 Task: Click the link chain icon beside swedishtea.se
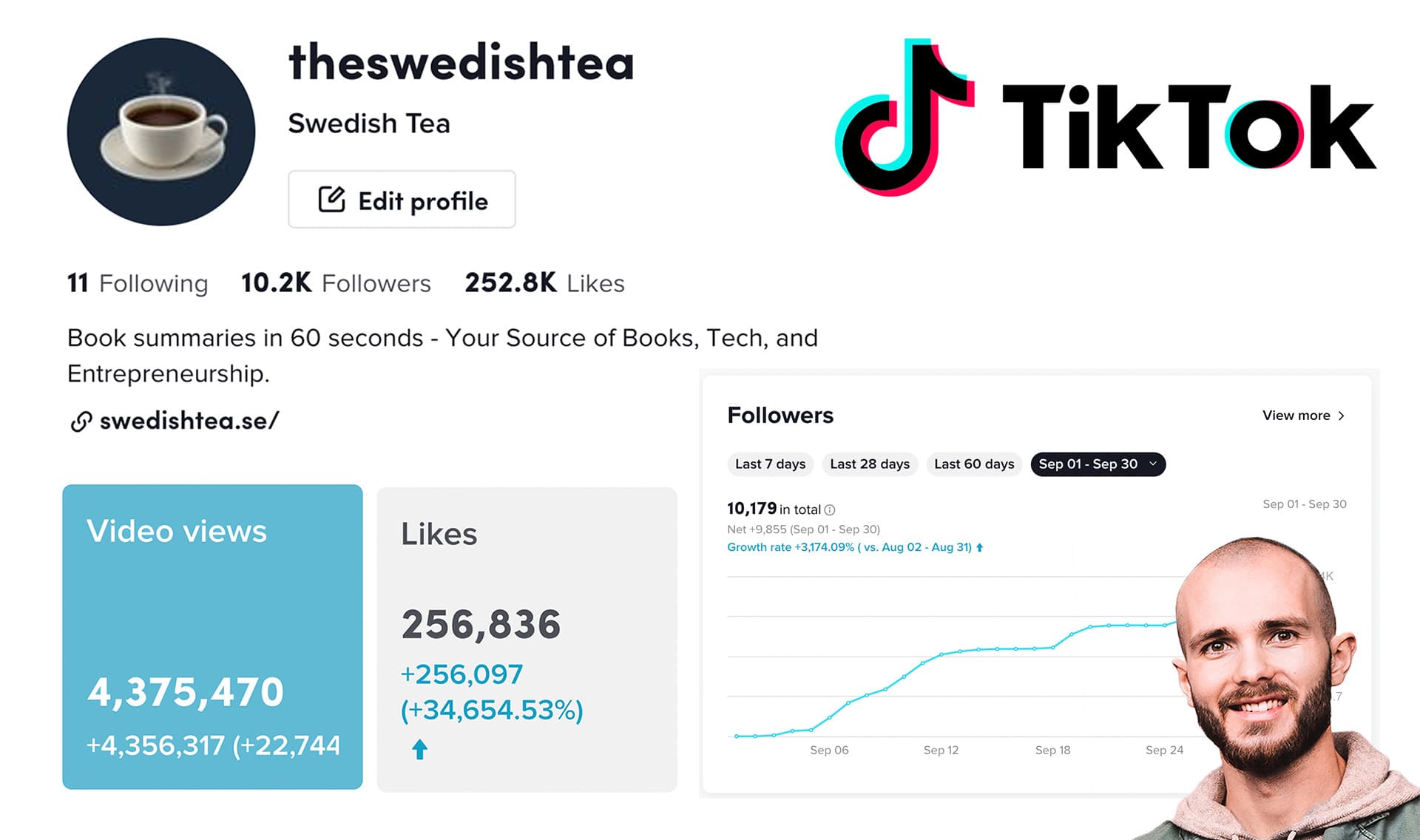(81, 421)
